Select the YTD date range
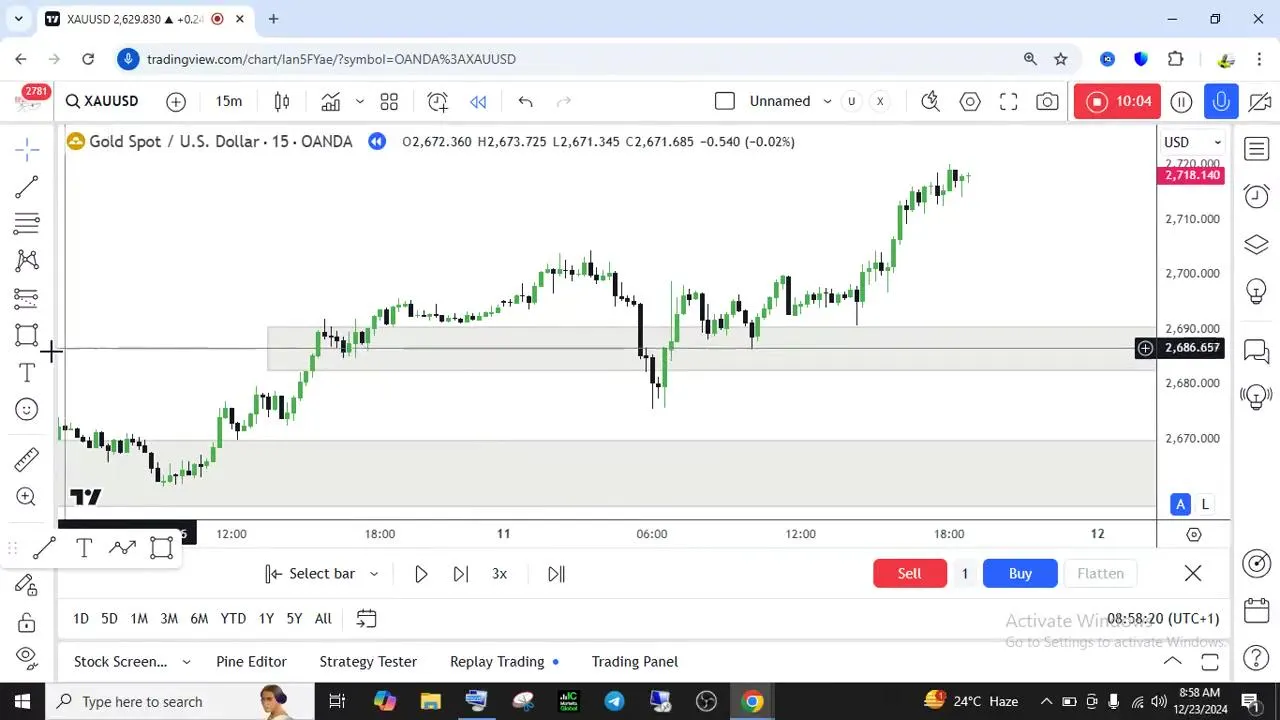 (233, 619)
